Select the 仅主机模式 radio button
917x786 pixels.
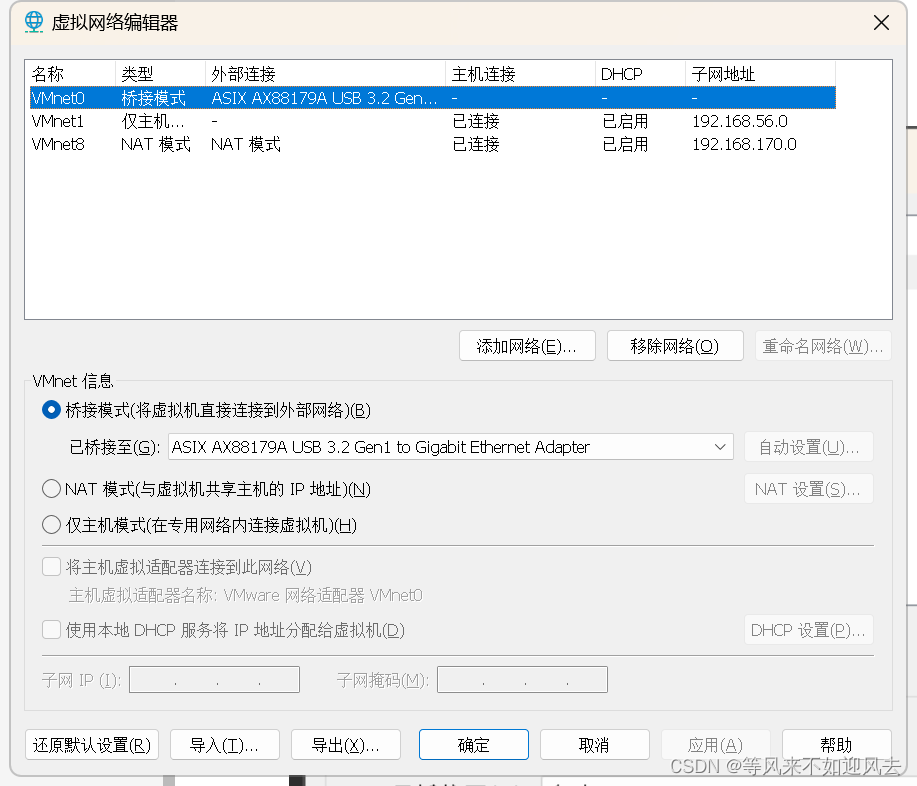tap(51, 525)
